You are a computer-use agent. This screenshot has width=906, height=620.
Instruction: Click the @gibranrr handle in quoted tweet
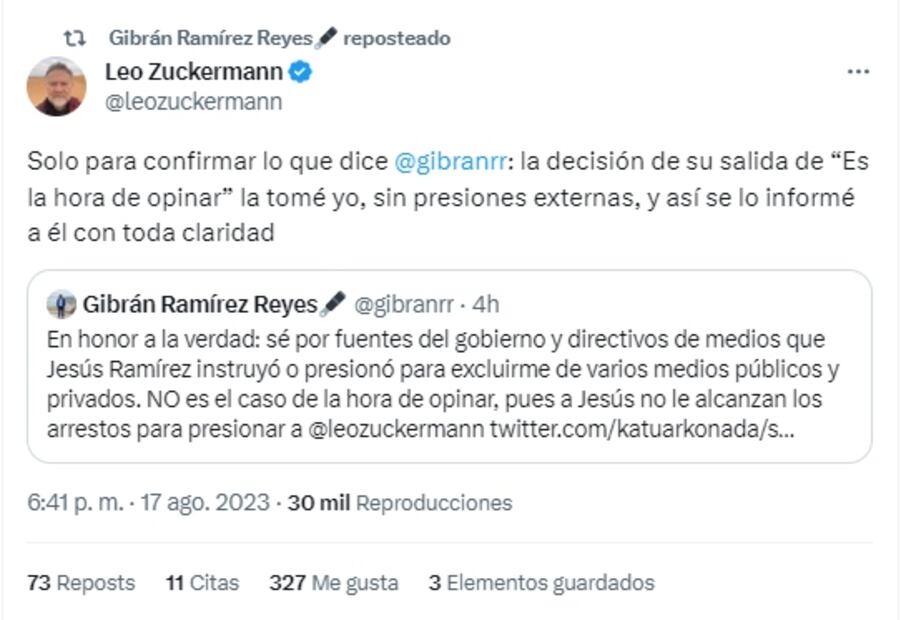(x=405, y=304)
